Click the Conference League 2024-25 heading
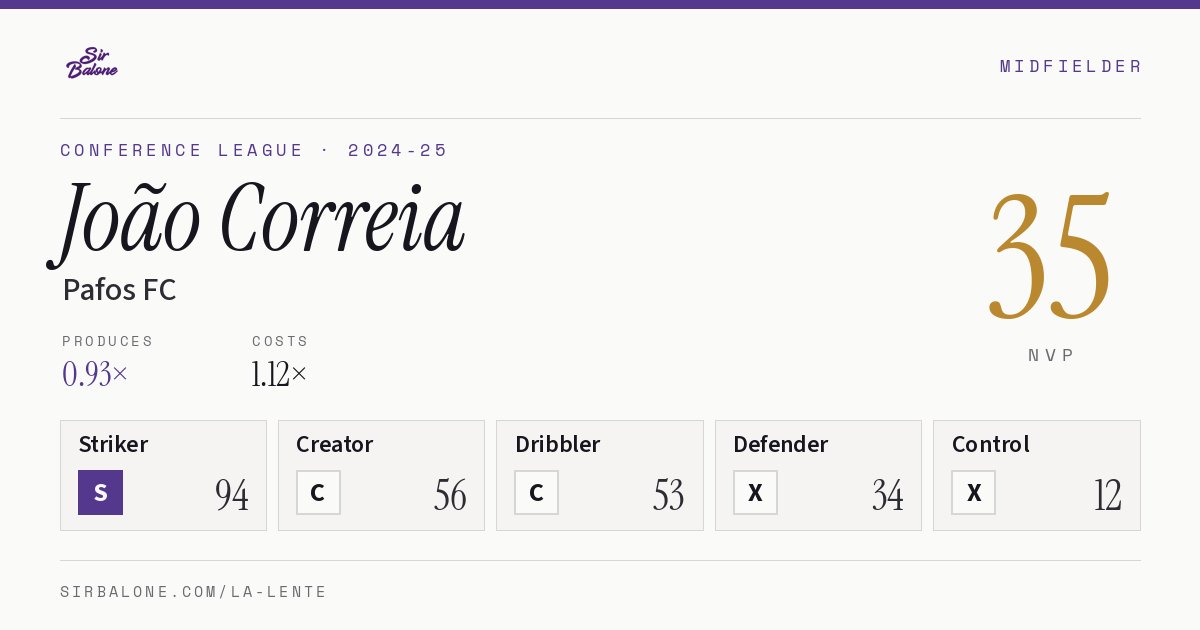This screenshot has height=630, width=1200. (254, 150)
